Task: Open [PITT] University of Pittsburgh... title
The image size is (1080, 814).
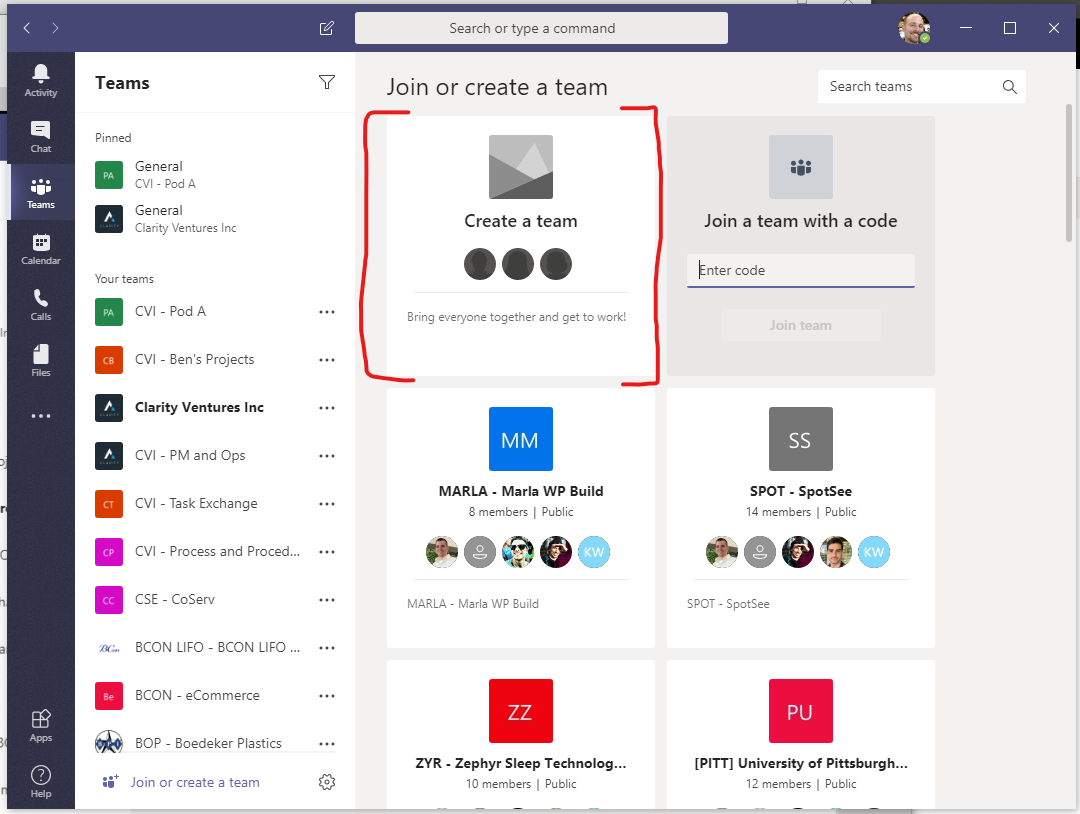Action: tap(800, 763)
